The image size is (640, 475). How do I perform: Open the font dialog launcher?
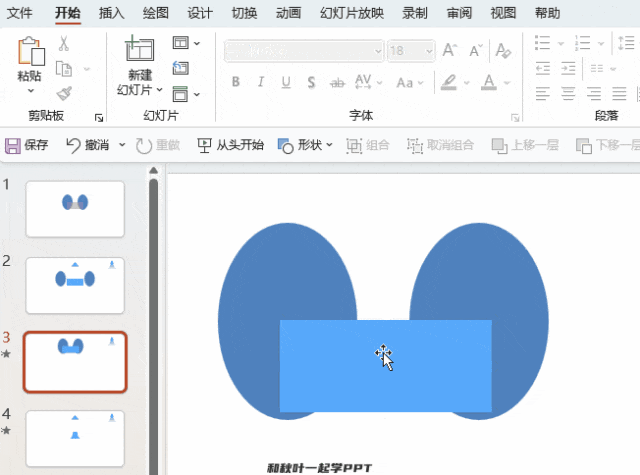pyautogui.click(x=515, y=118)
